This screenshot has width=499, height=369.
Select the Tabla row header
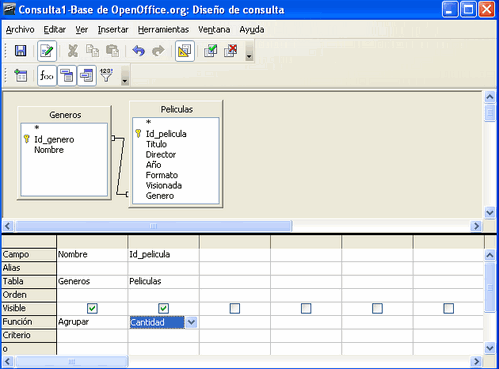tap(29, 282)
